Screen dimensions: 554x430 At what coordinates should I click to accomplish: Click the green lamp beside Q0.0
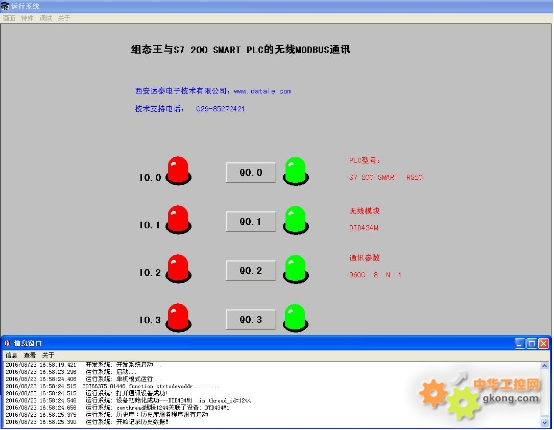point(296,171)
